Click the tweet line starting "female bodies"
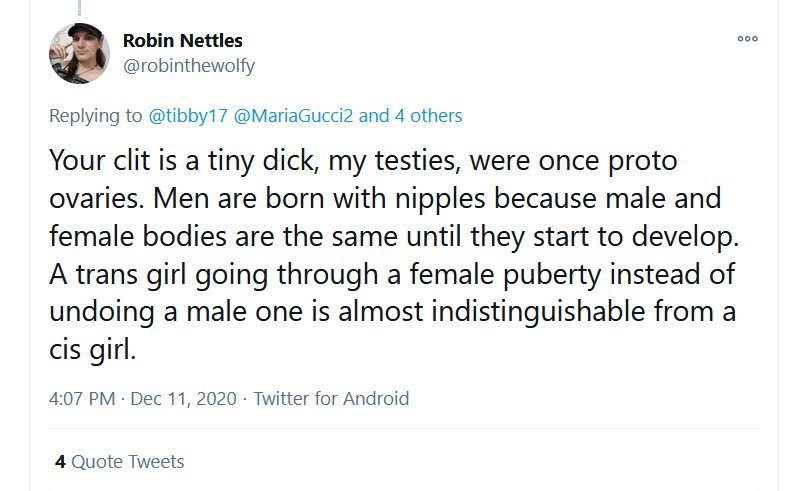The image size is (801, 491). 394,237
